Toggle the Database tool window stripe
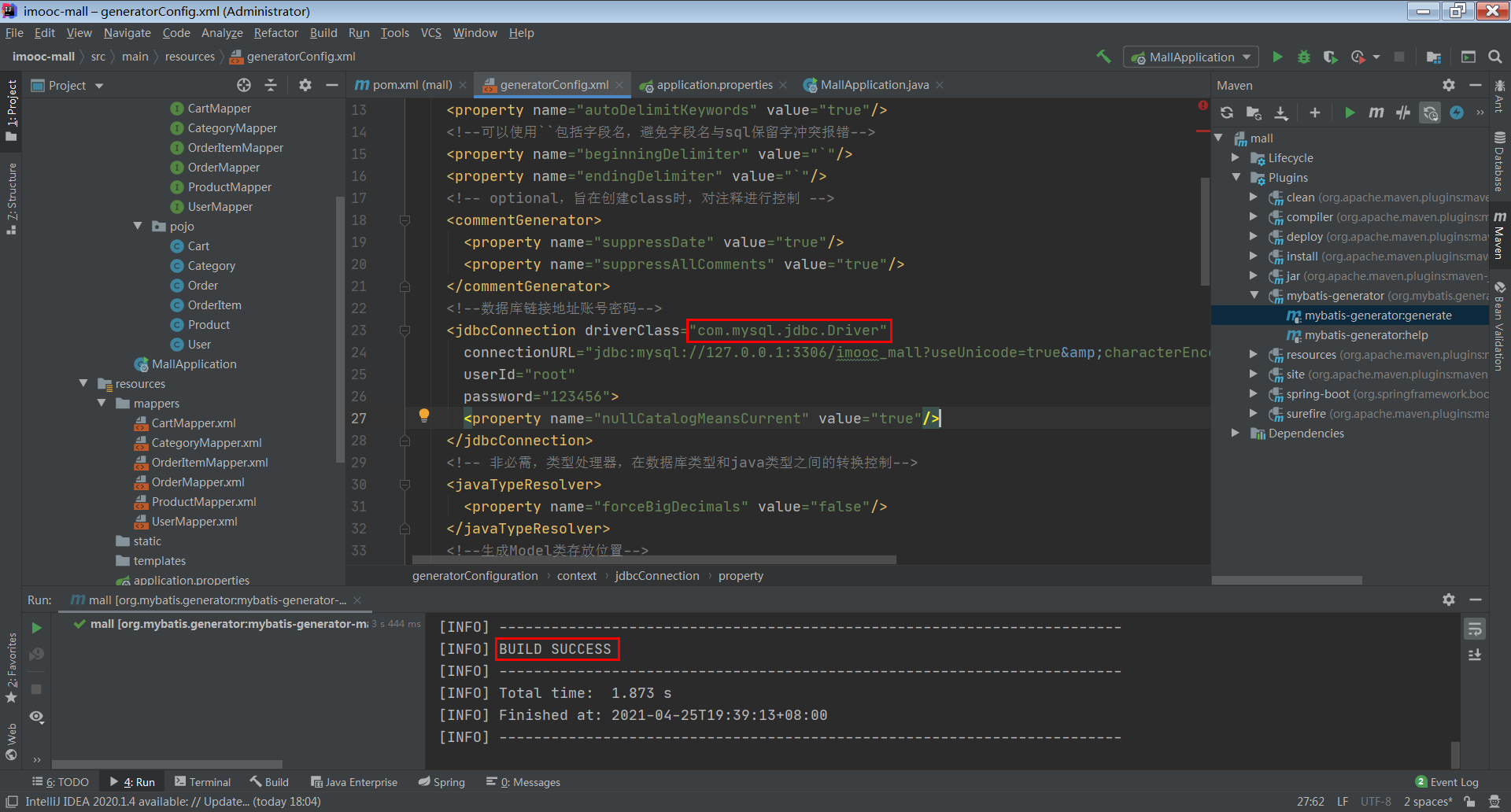The width and height of the screenshot is (1511, 812). pyautogui.click(x=1499, y=161)
